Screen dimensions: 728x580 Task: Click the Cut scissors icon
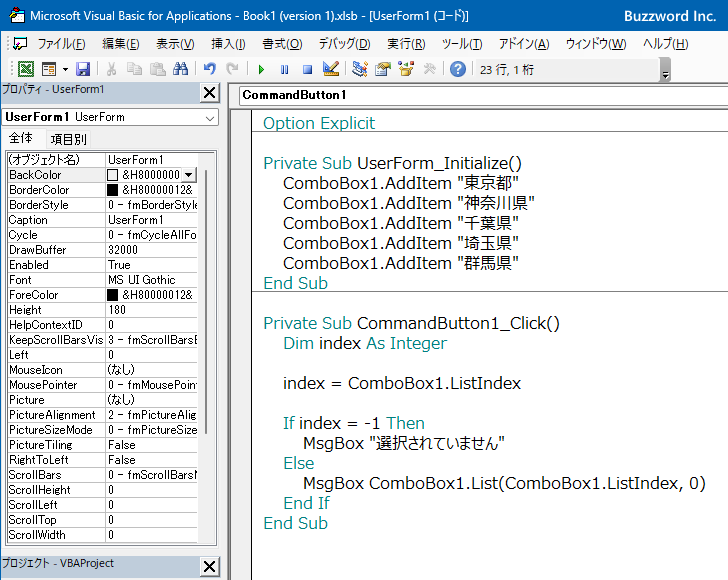[x=111, y=69]
